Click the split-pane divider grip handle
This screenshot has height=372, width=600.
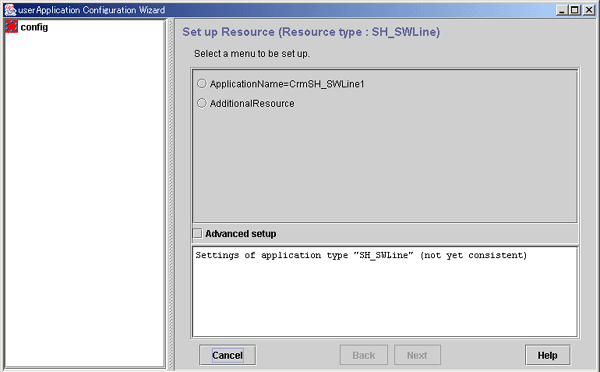(171, 194)
